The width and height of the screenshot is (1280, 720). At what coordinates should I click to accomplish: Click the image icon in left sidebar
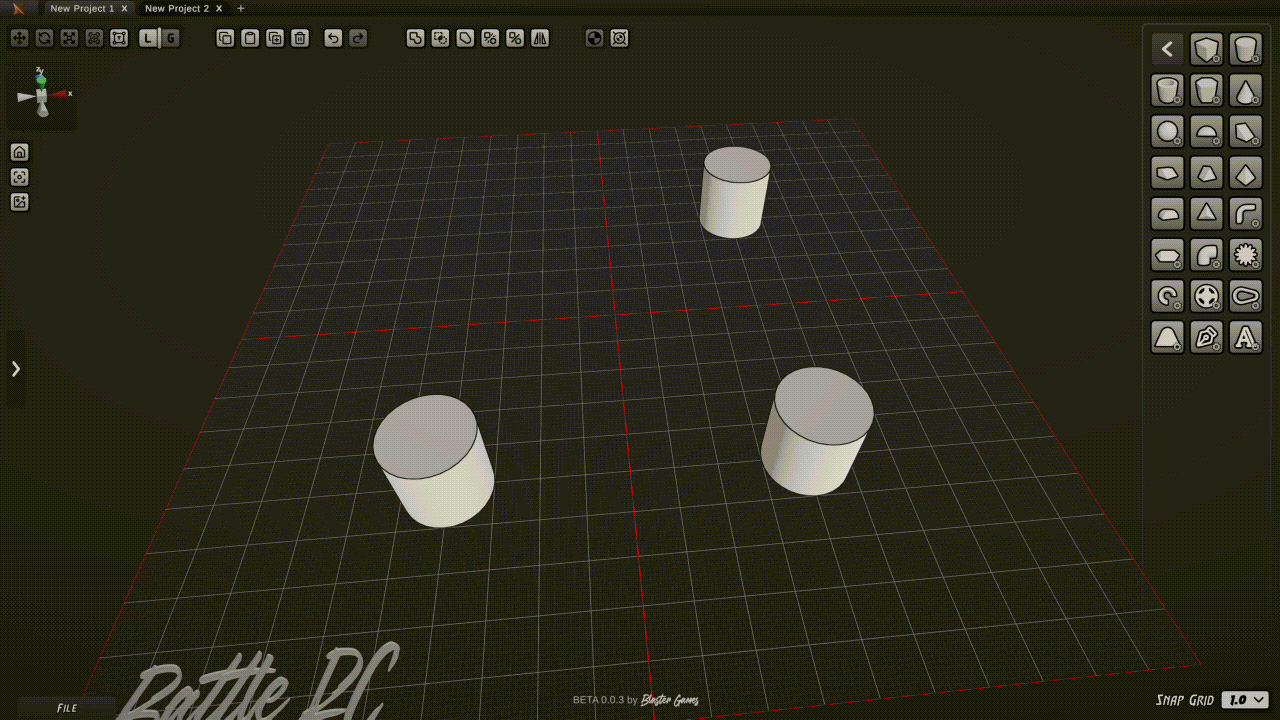pos(19,202)
